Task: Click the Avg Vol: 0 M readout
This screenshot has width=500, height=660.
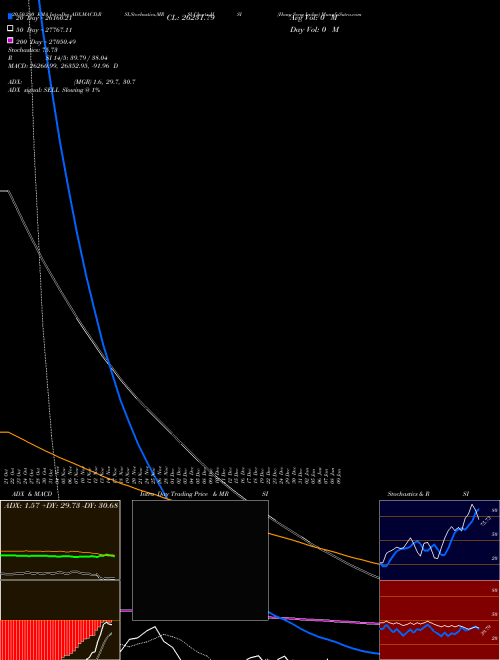Action: point(313,18)
